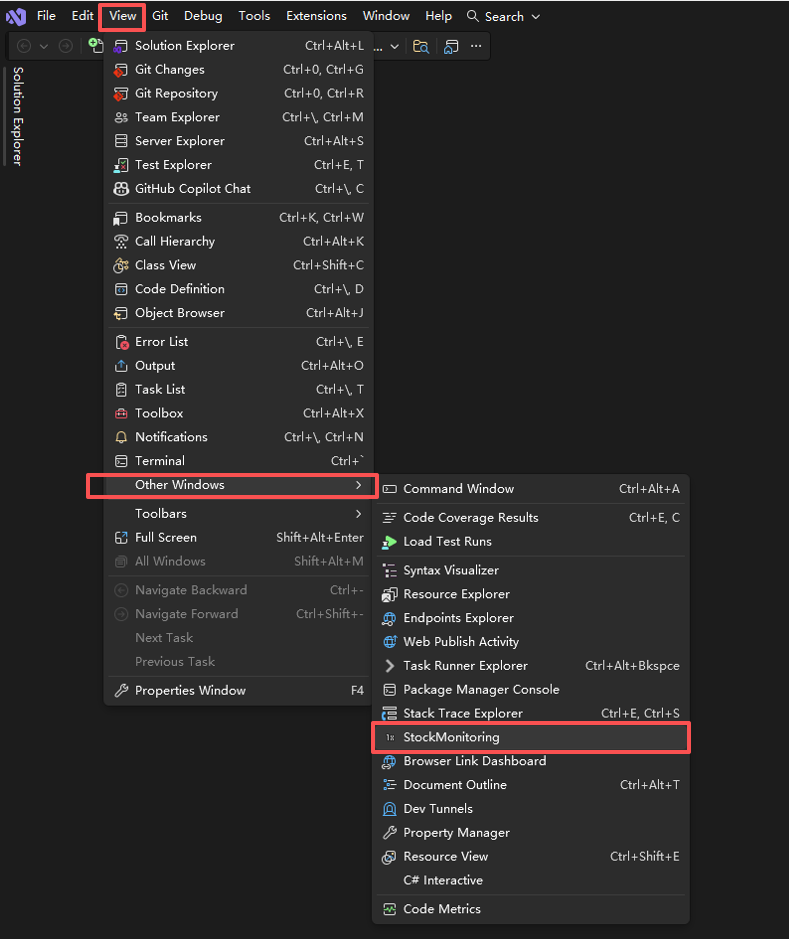Click the Git Changes icon
Screen dimensions: 789x939
click(121, 70)
